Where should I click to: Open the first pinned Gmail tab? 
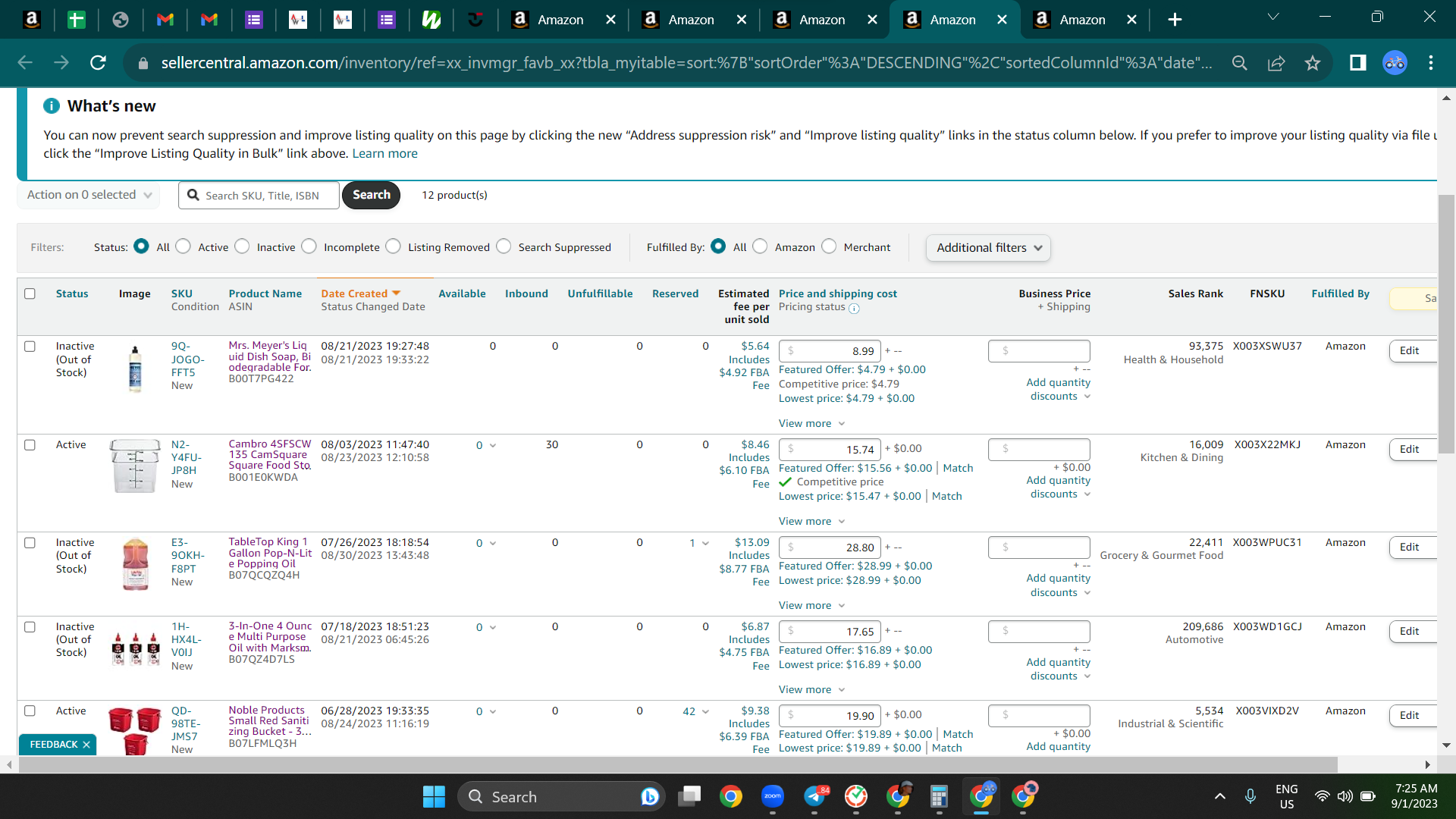click(x=165, y=20)
